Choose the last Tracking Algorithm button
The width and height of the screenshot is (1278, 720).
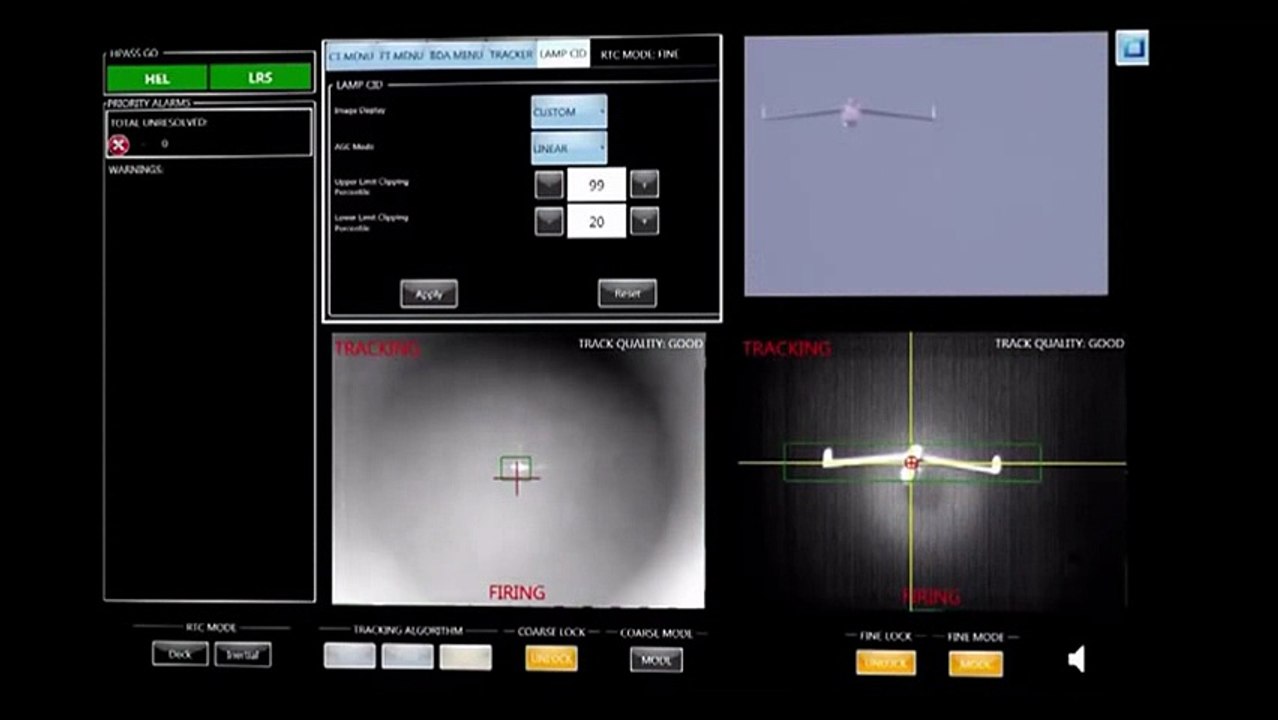click(466, 656)
